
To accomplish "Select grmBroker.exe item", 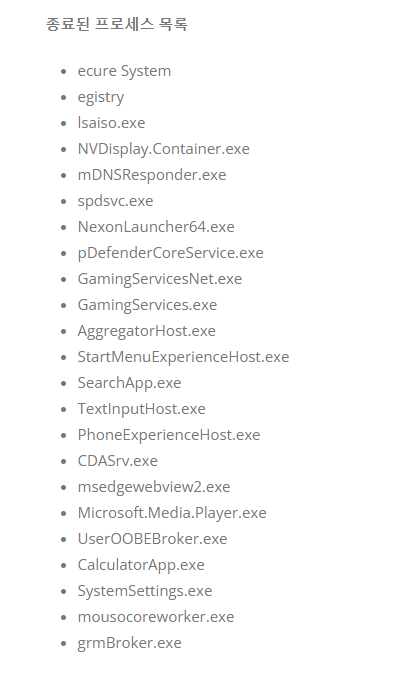I will pyautogui.click(x=129, y=643).
